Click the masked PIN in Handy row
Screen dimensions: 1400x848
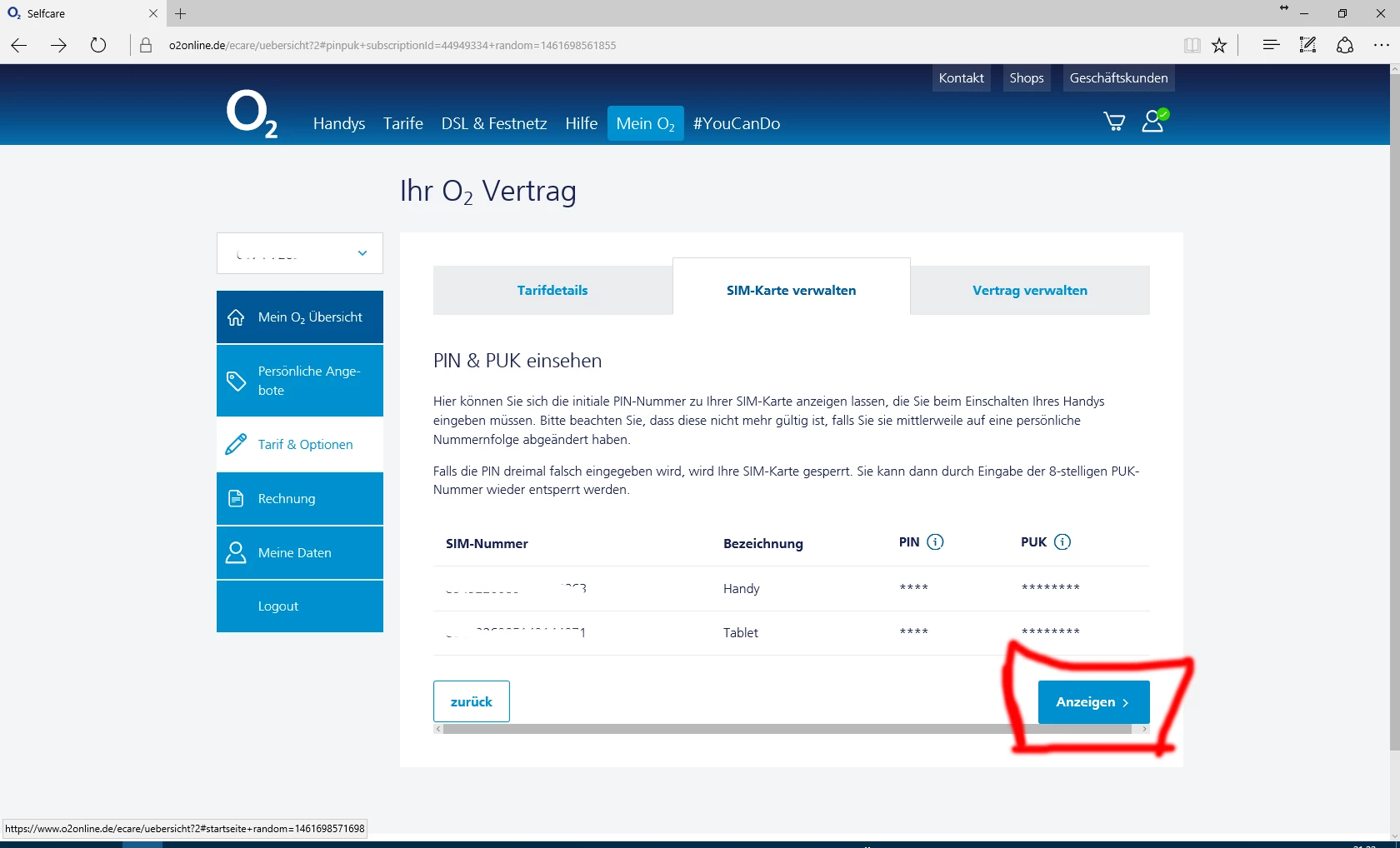pyautogui.click(x=914, y=588)
